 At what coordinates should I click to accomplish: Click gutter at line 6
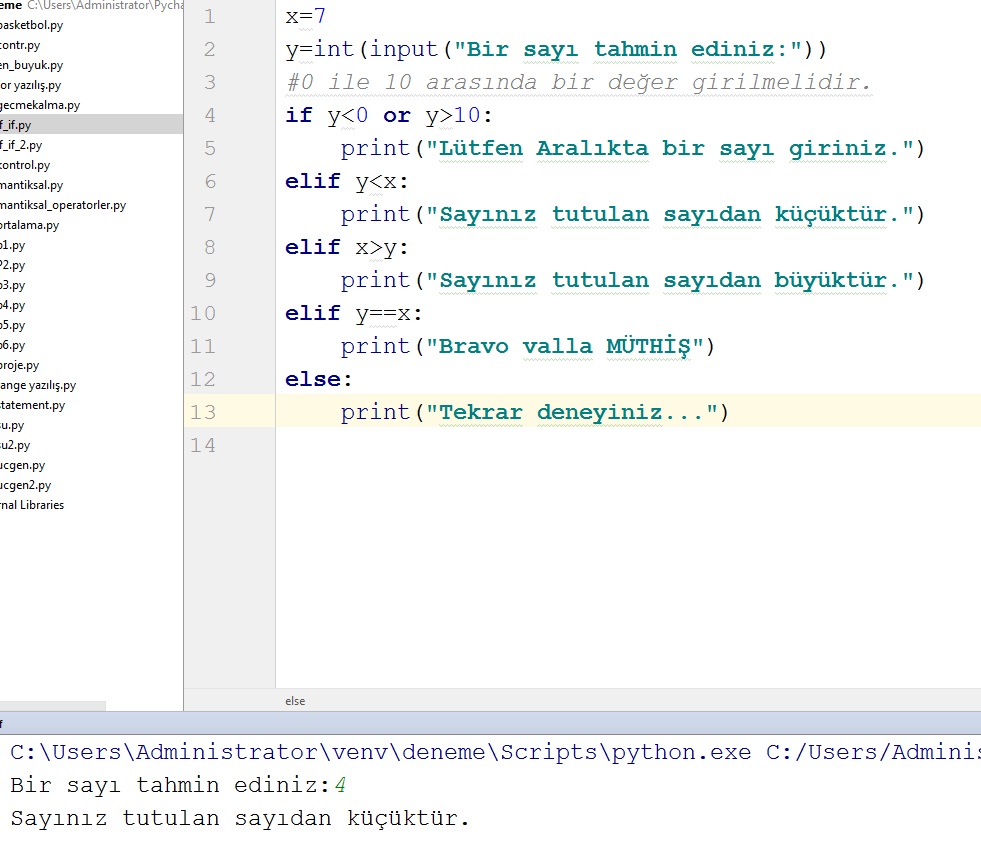coord(210,181)
